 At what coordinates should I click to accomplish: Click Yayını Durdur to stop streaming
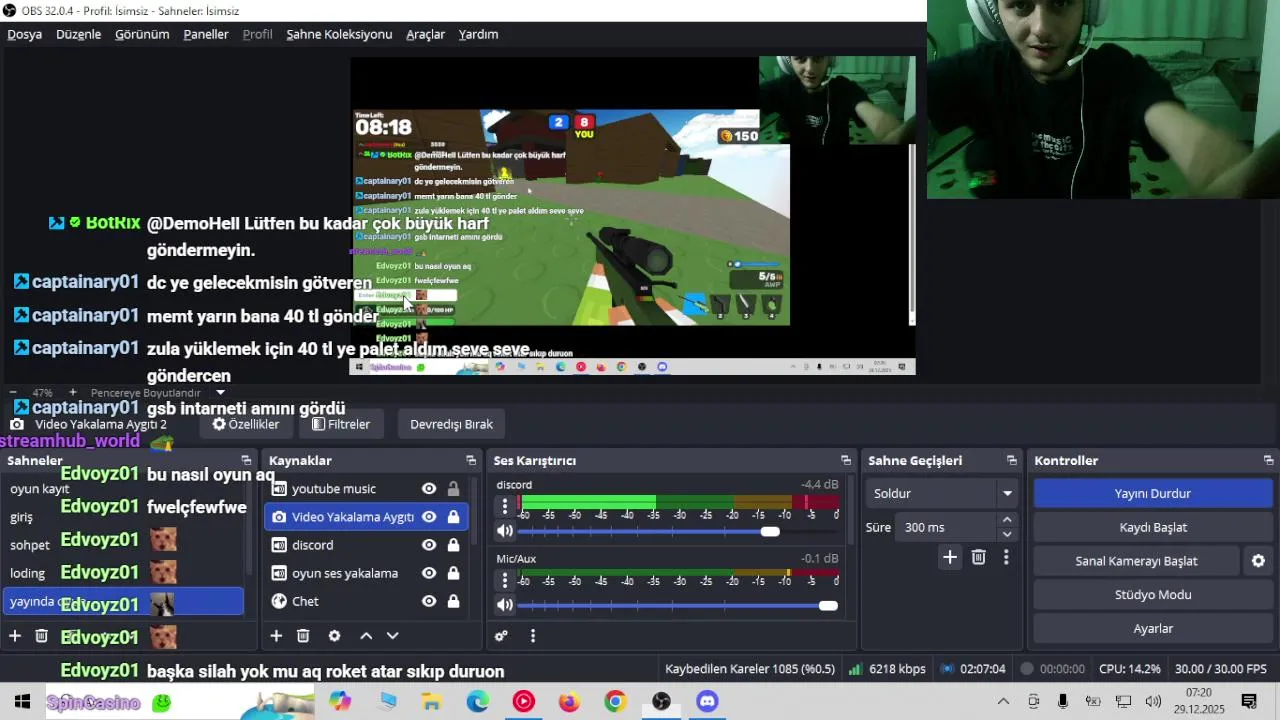click(1152, 493)
